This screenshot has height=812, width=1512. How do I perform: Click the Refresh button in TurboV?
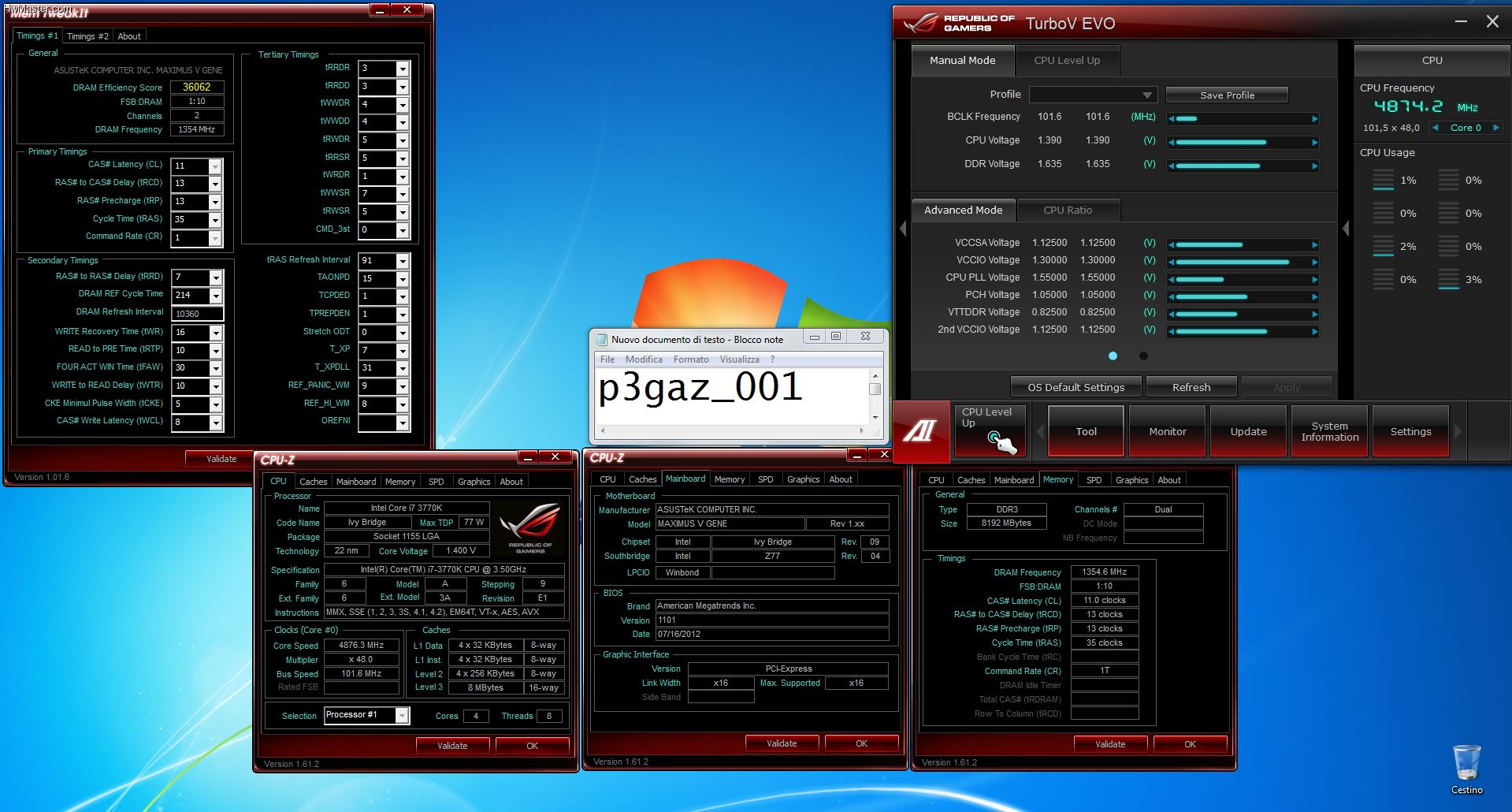click(1191, 387)
